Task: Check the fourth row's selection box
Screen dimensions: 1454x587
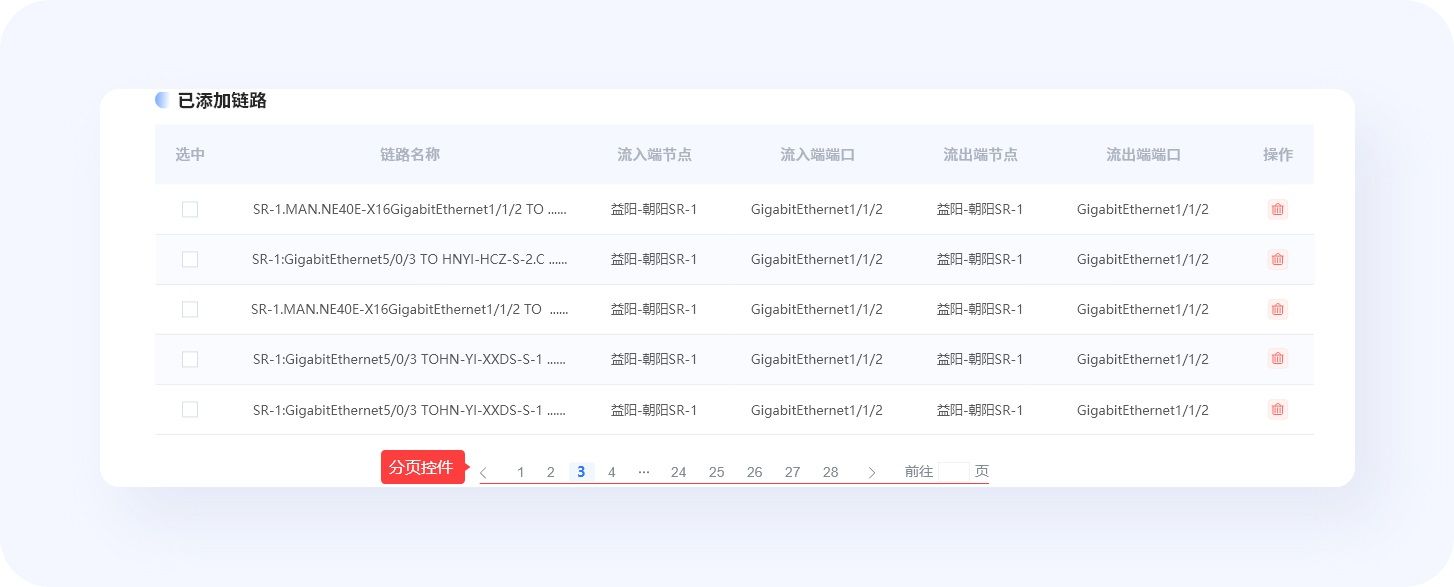Action: [x=190, y=359]
